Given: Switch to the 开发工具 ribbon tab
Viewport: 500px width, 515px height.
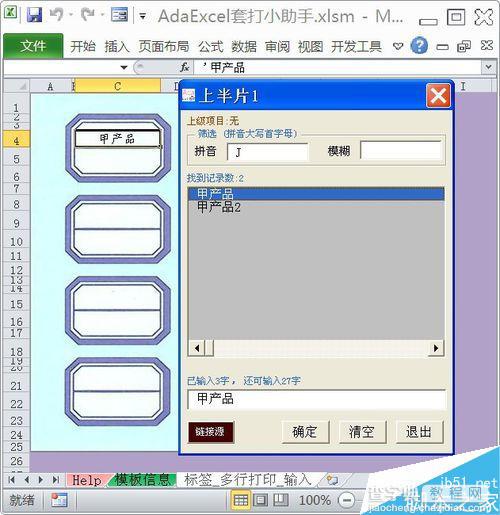Looking at the screenshot, I should coord(356,46).
